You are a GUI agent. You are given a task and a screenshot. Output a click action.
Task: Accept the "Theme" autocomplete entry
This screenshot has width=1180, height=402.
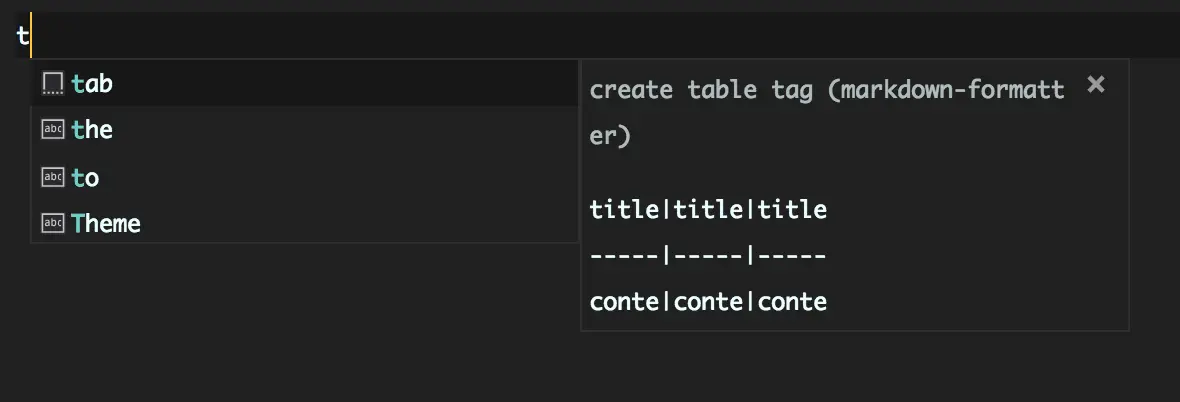click(106, 223)
